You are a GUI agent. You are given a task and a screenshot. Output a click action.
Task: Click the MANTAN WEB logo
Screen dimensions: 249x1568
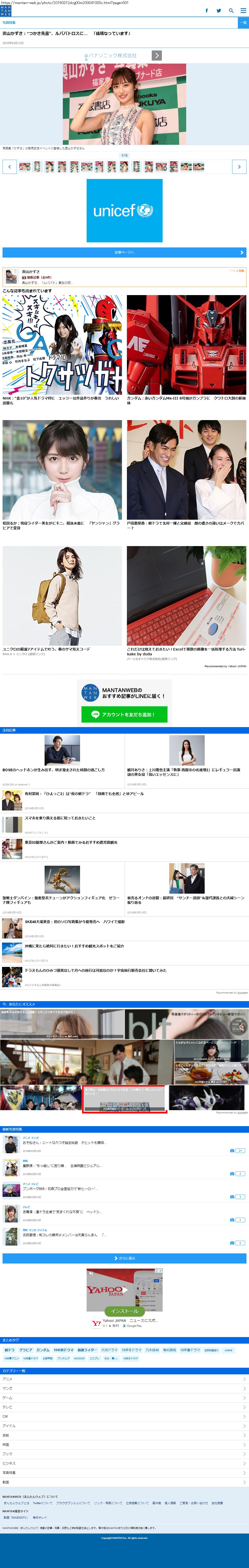point(6,11)
